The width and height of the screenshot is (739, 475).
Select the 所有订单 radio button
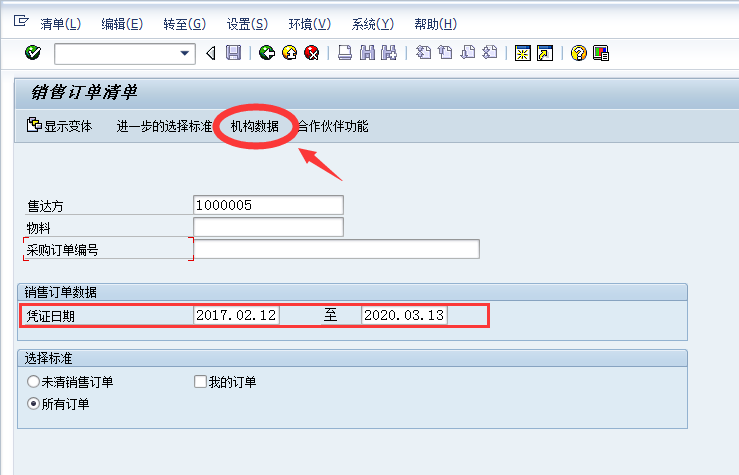tap(33, 404)
